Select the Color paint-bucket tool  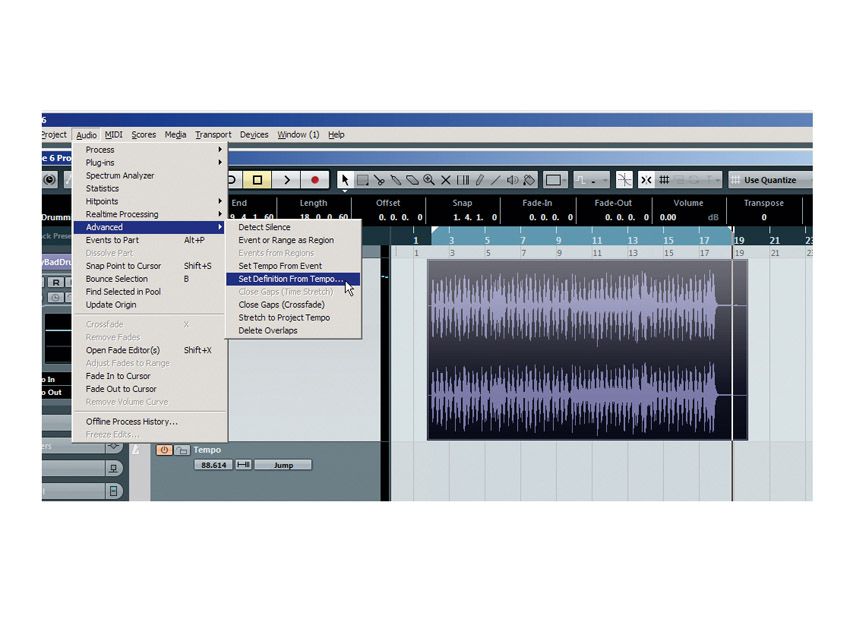(528, 180)
